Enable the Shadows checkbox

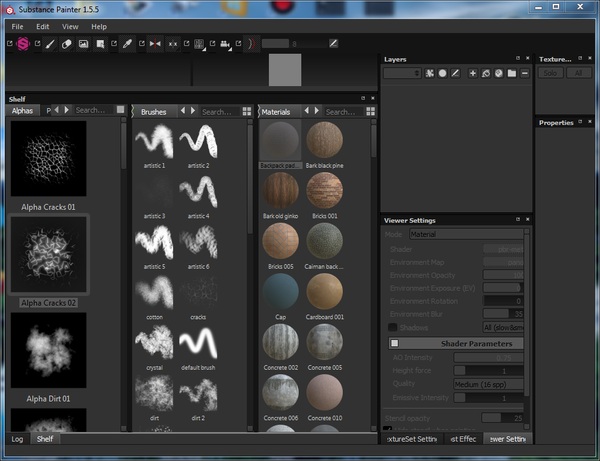(392, 326)
